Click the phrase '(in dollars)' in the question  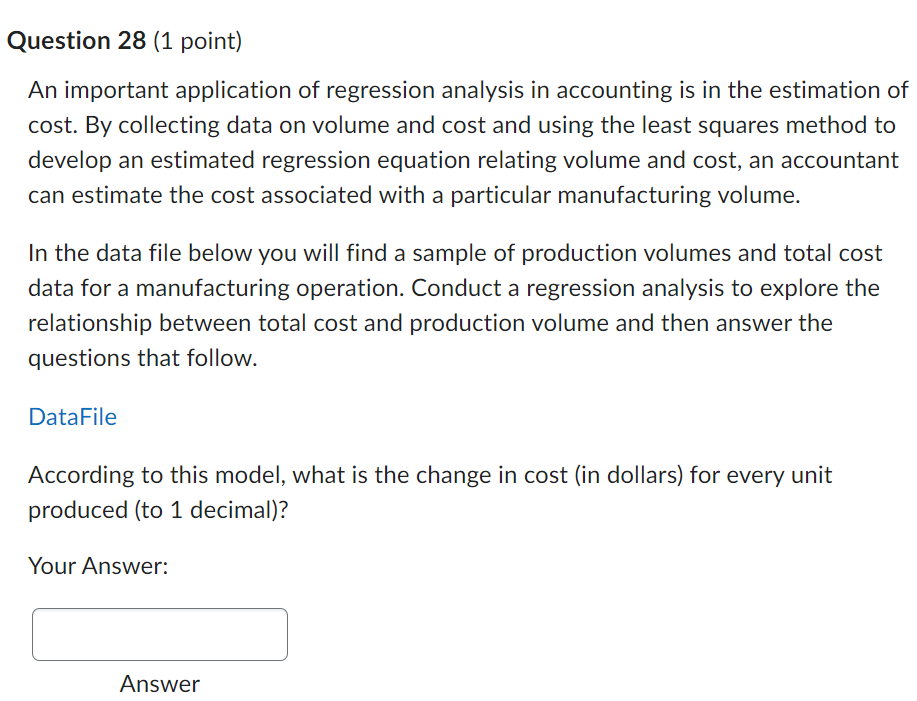tap(629, 475)
